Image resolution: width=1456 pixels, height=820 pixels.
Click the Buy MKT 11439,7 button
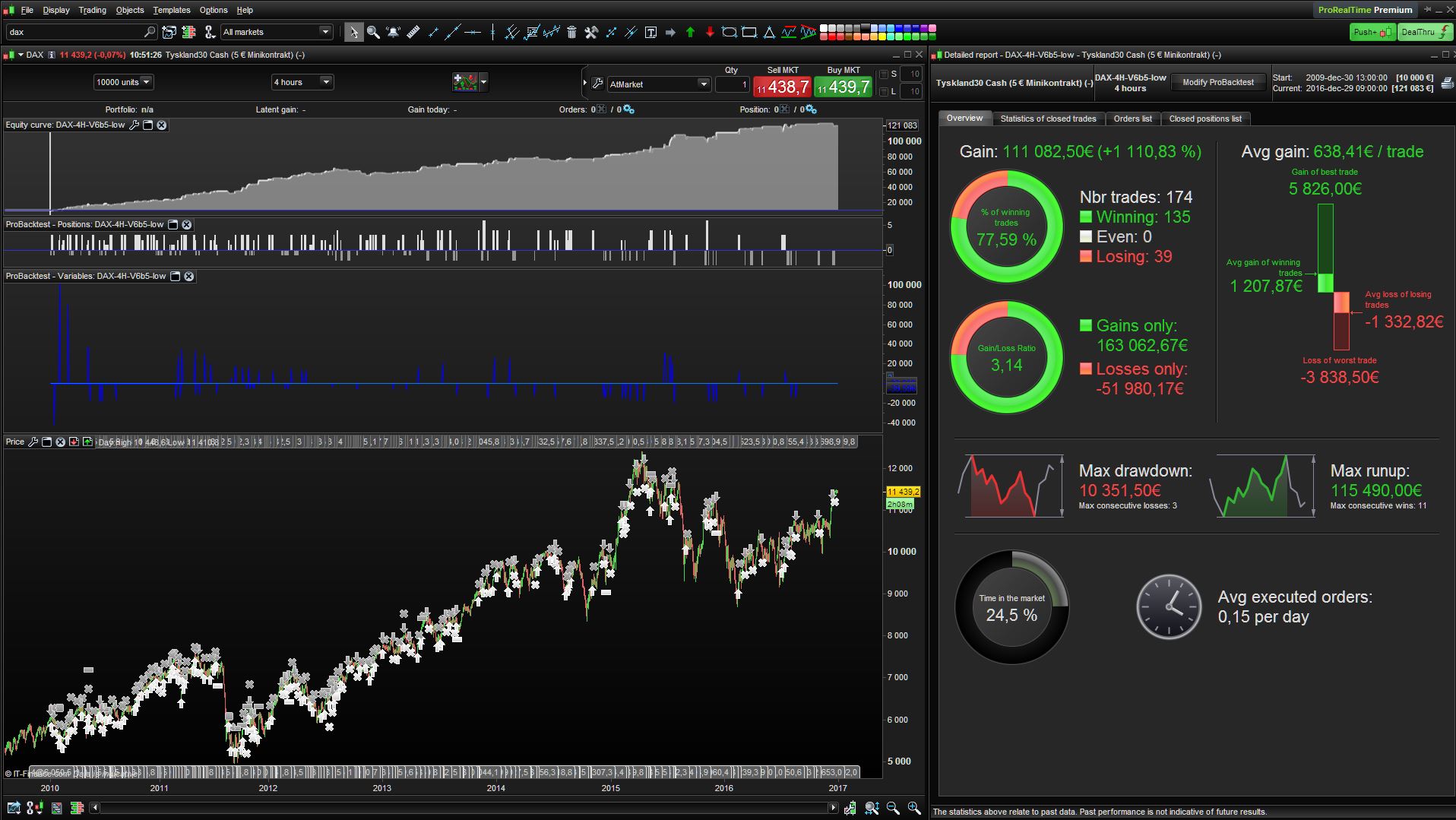[844, 87]
